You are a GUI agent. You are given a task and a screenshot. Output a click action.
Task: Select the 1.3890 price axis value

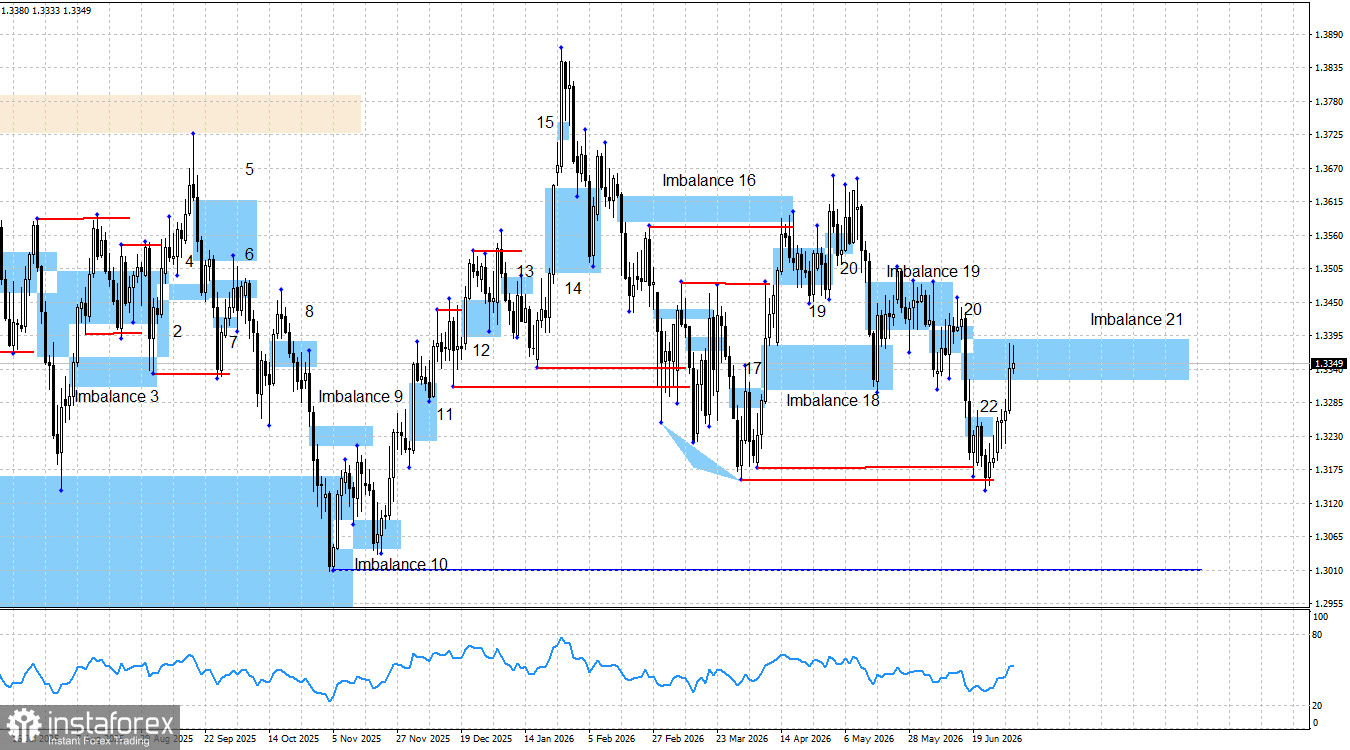coord(1330,35)
